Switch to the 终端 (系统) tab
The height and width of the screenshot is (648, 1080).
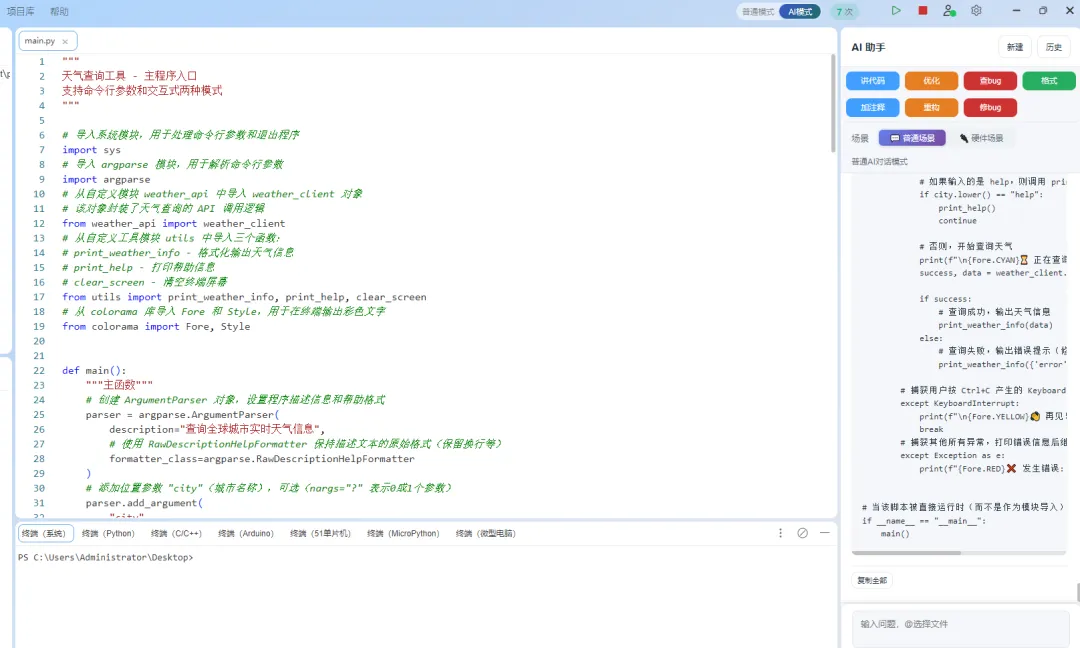pos(43,533)
